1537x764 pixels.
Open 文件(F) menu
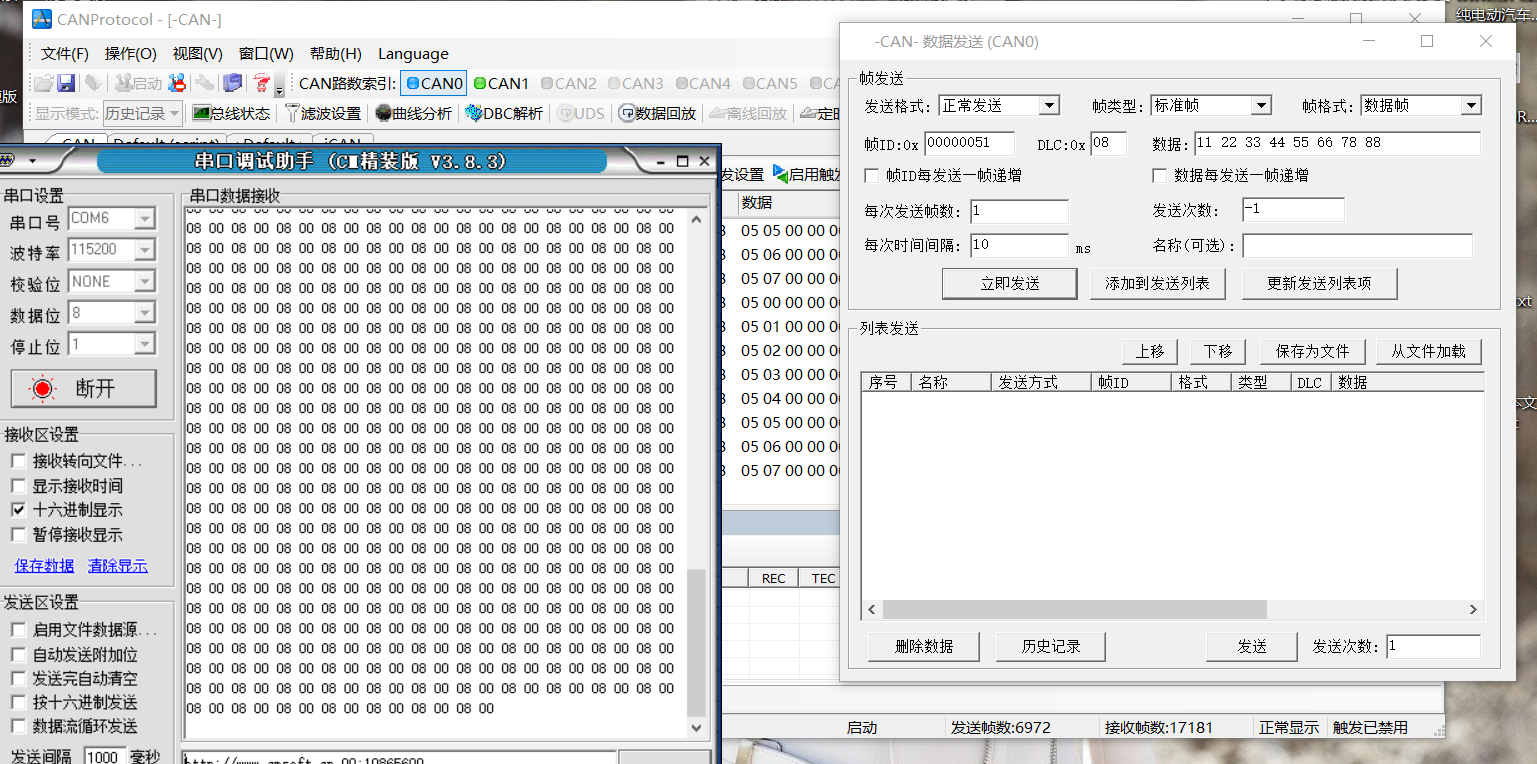click(65, 54)
